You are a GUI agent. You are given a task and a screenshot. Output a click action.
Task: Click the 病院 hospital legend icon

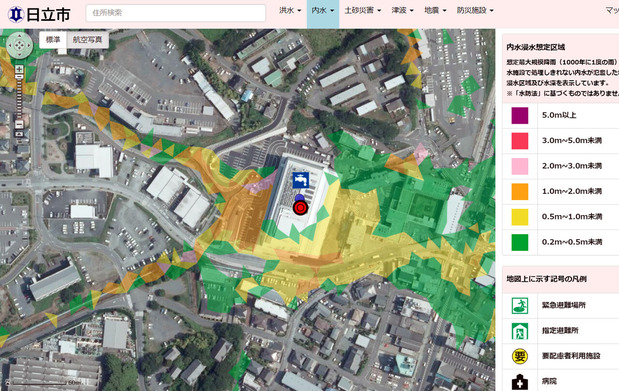[x=520, y=382]
